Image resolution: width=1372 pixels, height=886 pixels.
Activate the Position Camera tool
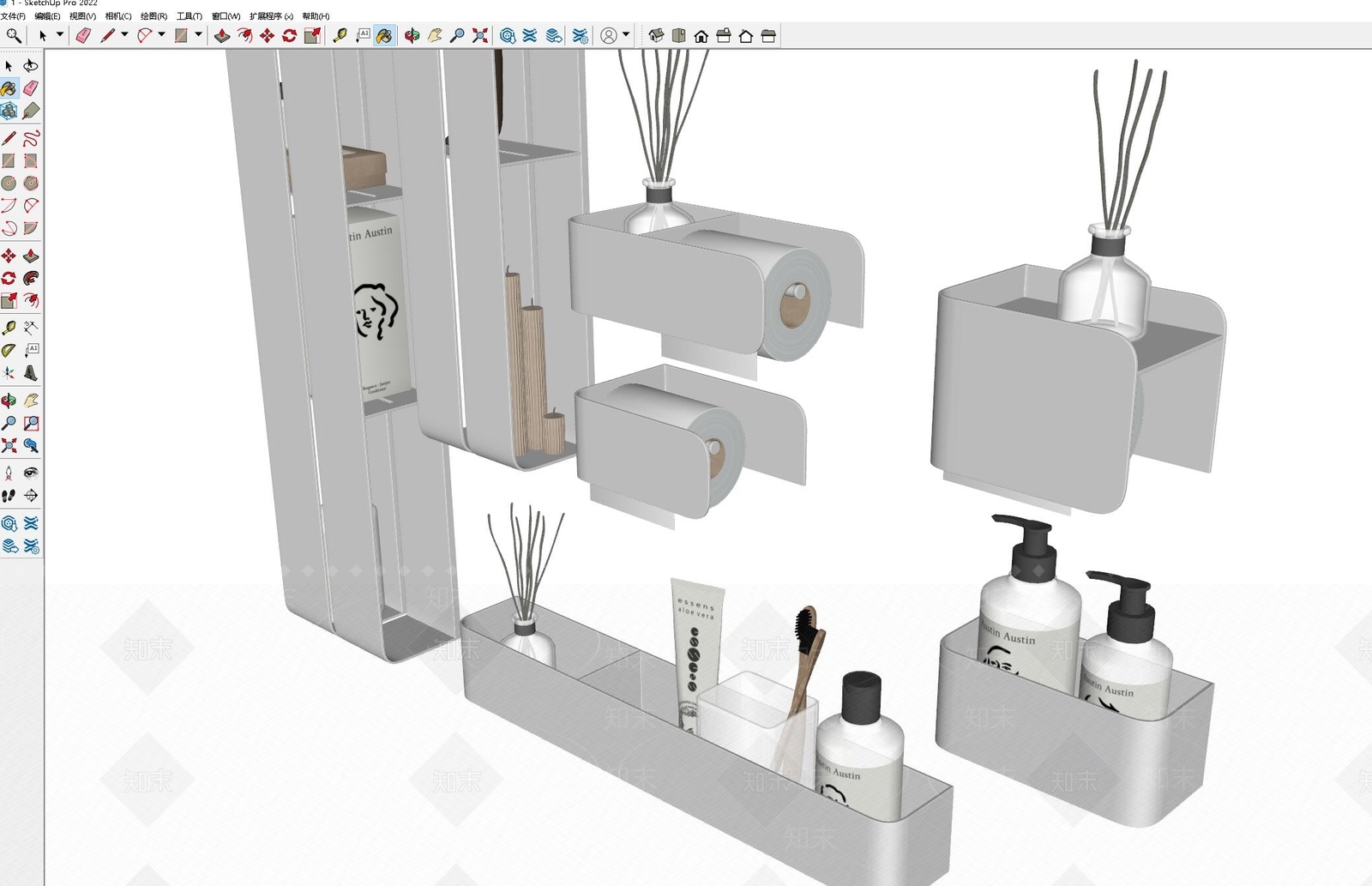coord(9,473)
